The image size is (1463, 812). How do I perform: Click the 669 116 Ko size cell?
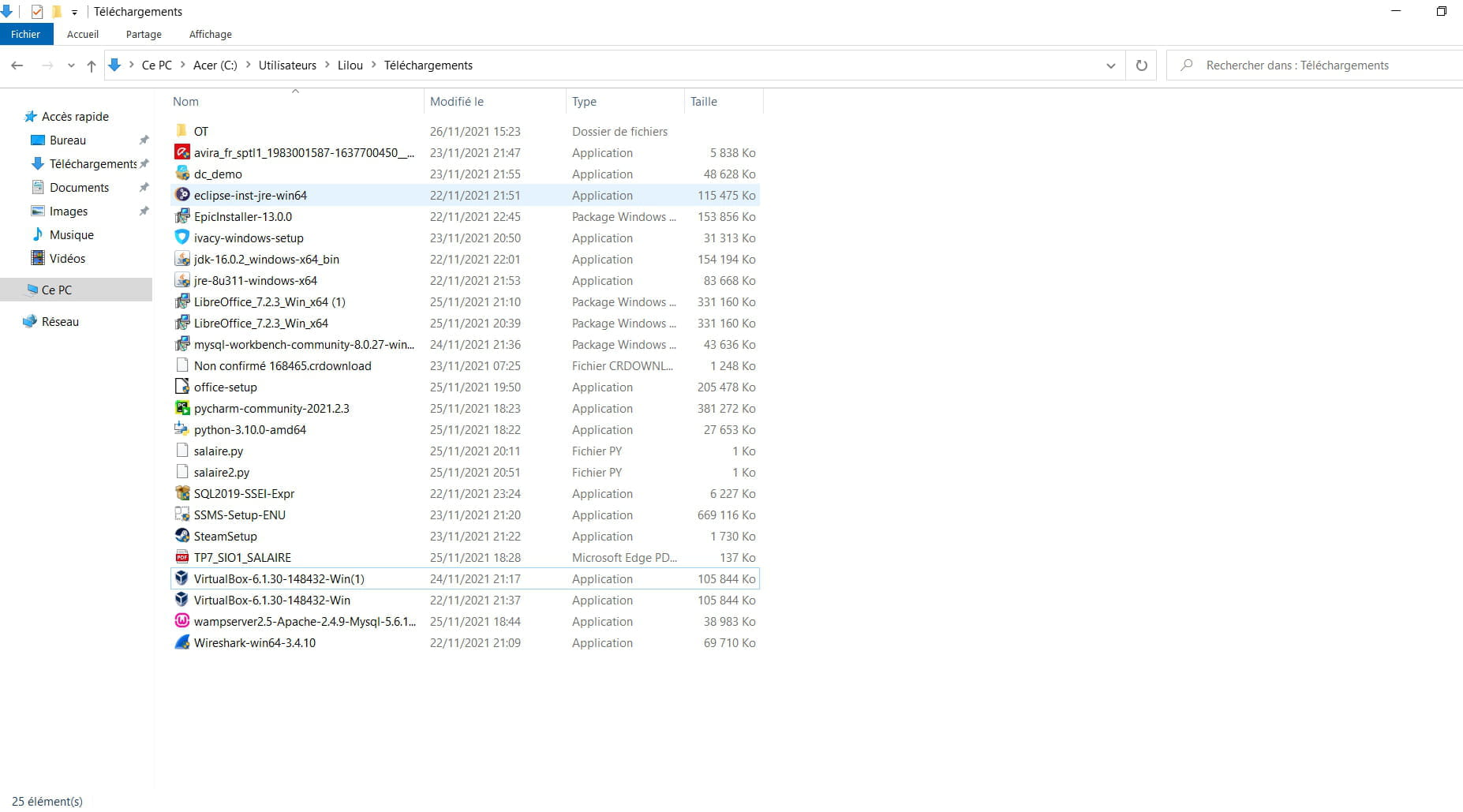[x=726, y=515]
